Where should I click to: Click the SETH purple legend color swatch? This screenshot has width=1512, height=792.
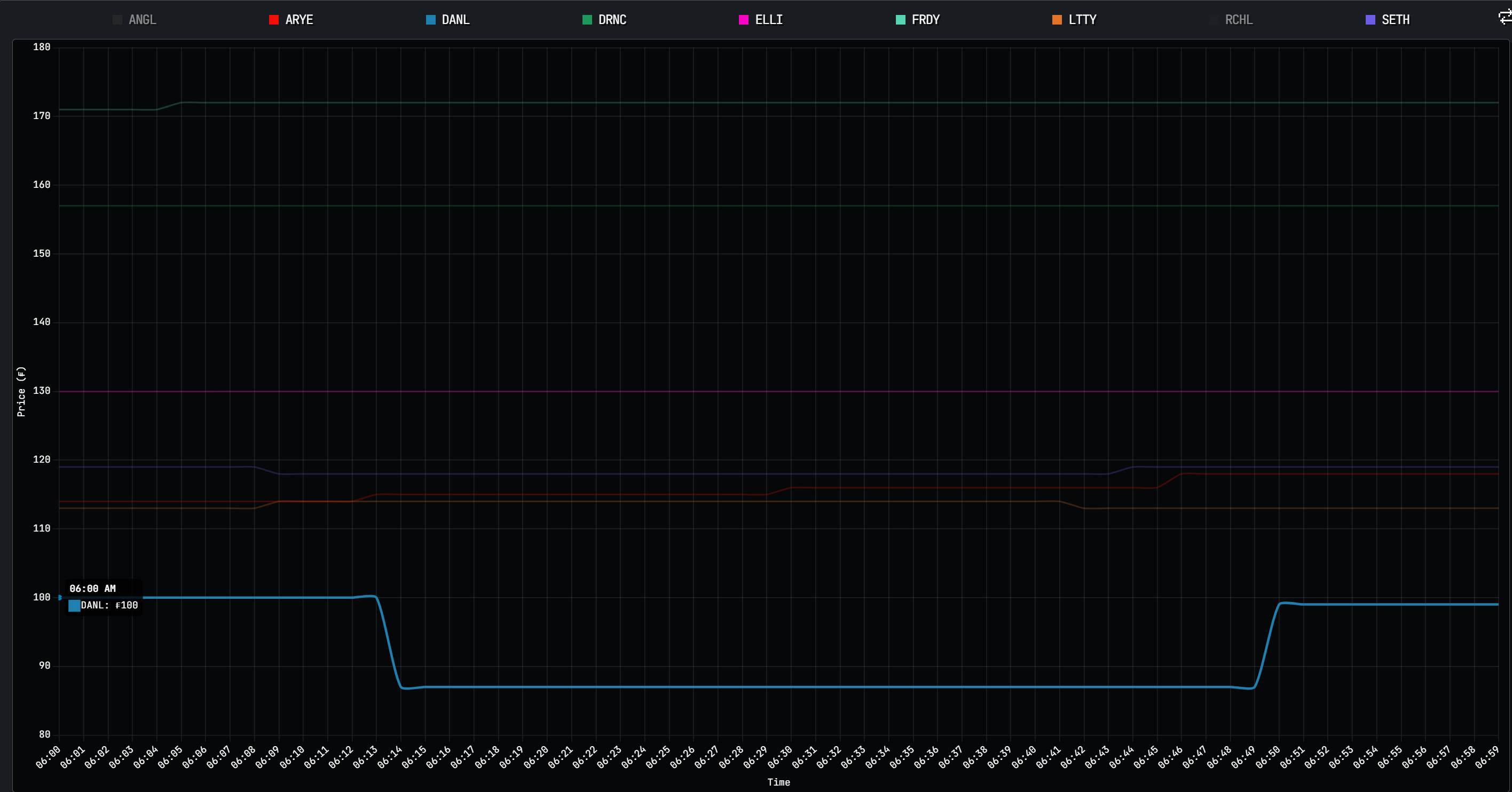point(1371,20)
